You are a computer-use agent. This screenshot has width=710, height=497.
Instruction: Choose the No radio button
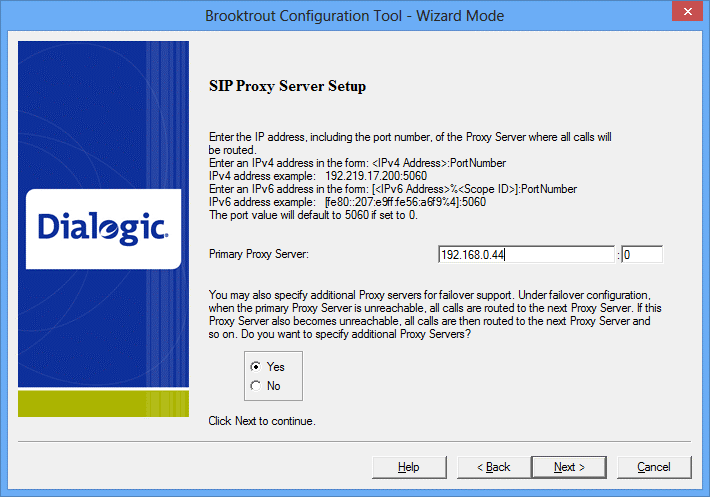256,385
